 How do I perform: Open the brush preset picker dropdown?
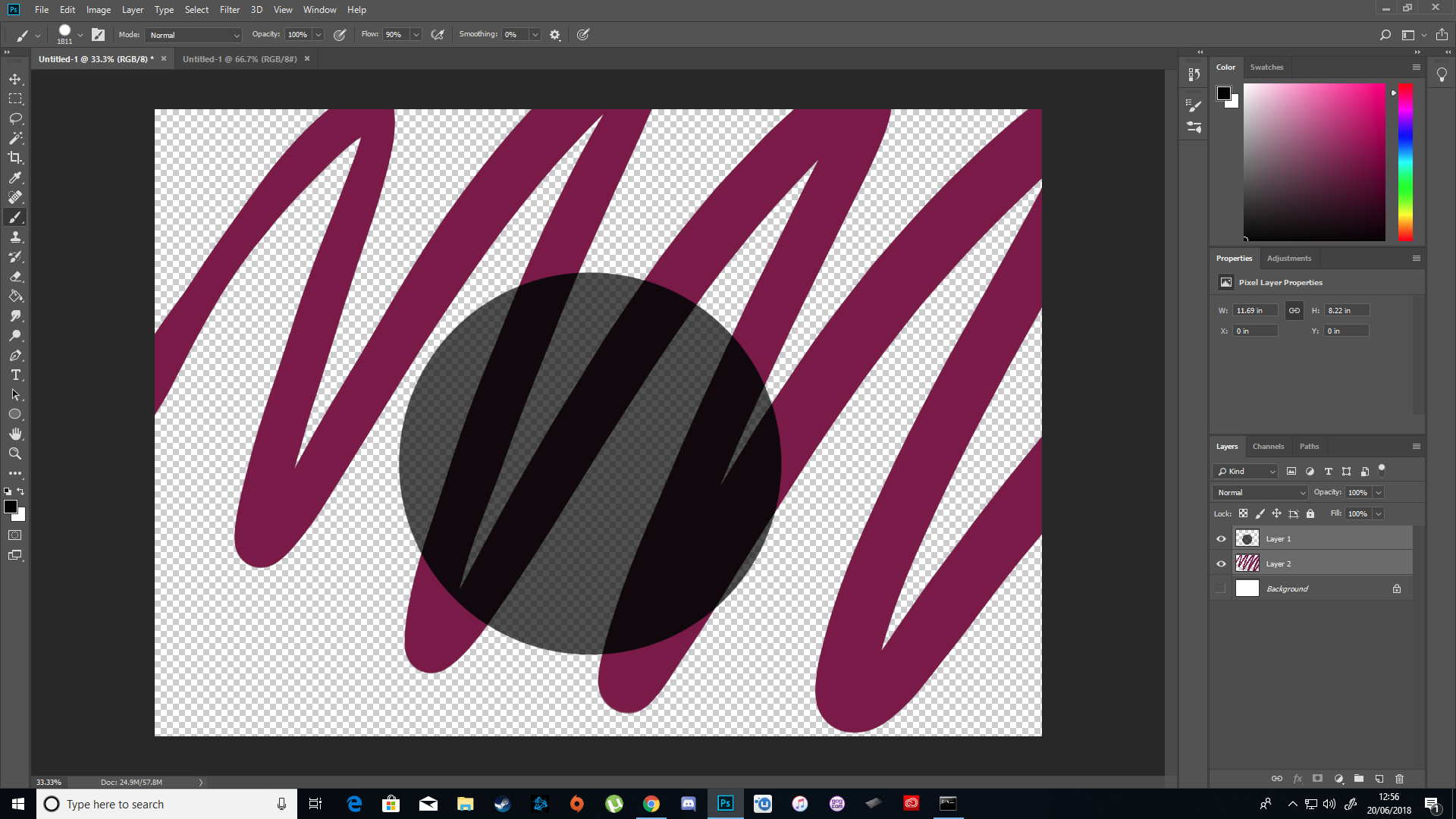(x=80, y=34)
